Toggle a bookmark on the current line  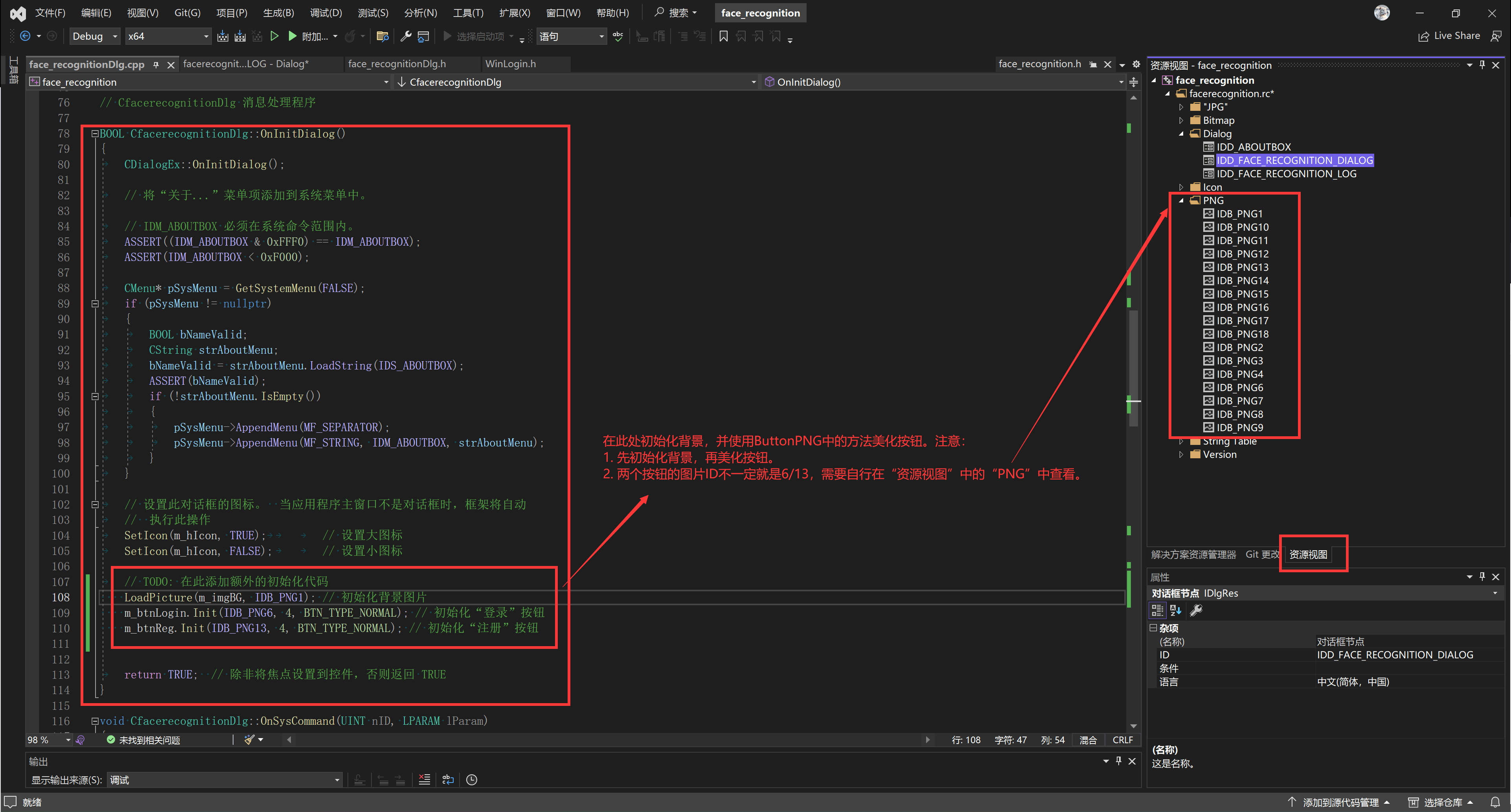click(722, 36)
